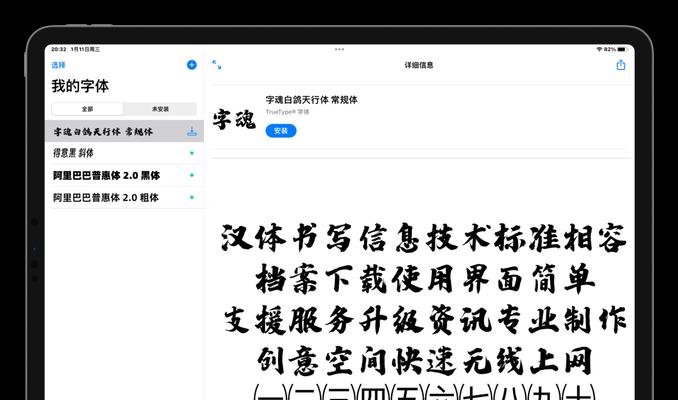Tap the sample line 创意空间快速无线上网
This screenshot has height=400, width=678.
click(424, 361)
